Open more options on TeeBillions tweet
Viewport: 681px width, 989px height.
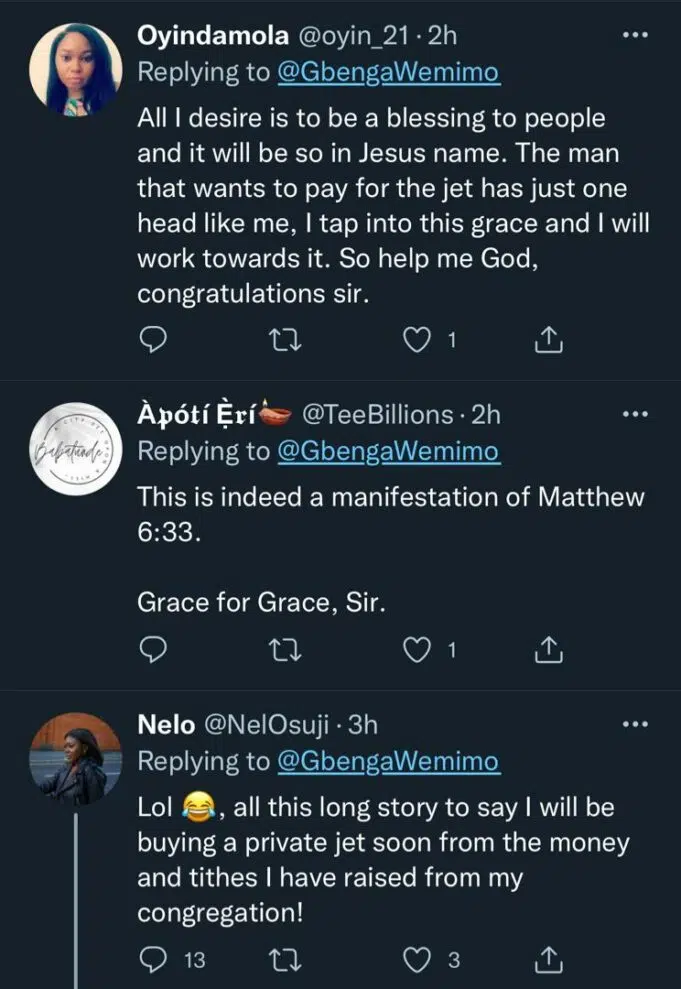pyautogui.click(x=634, y=413)
